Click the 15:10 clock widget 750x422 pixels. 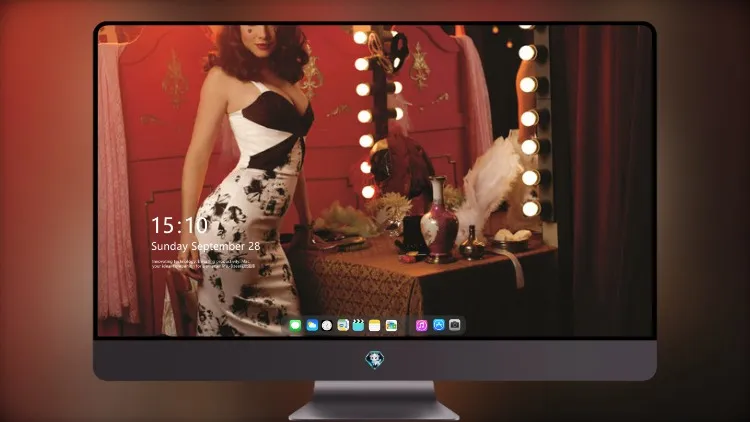coord(179,225)
